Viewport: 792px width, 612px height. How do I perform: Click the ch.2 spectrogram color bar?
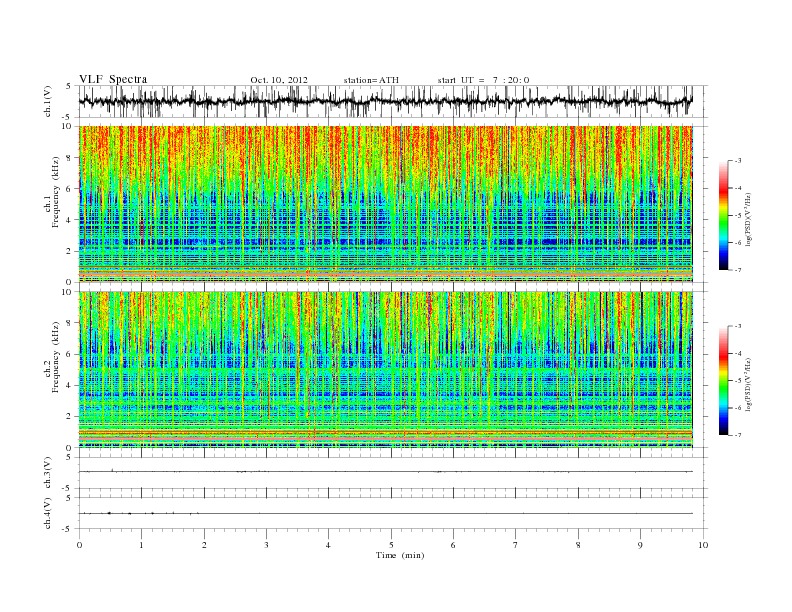point(723,380)
